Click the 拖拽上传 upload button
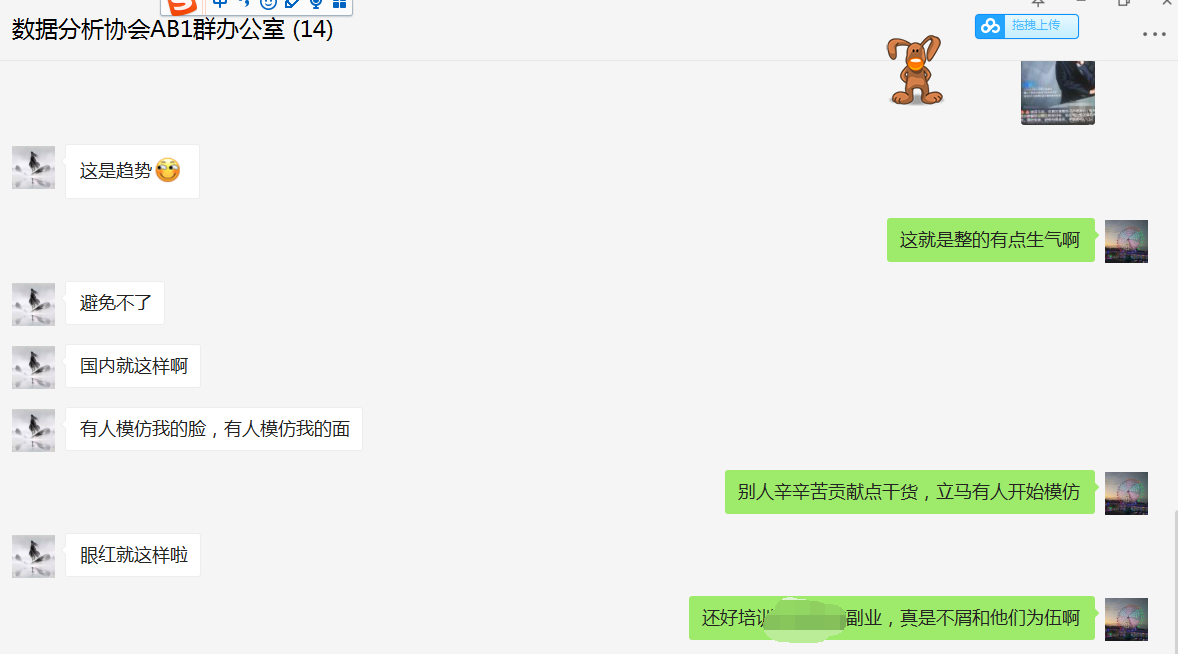Viewport: 1178px width, 654px height. (1027, 26)
